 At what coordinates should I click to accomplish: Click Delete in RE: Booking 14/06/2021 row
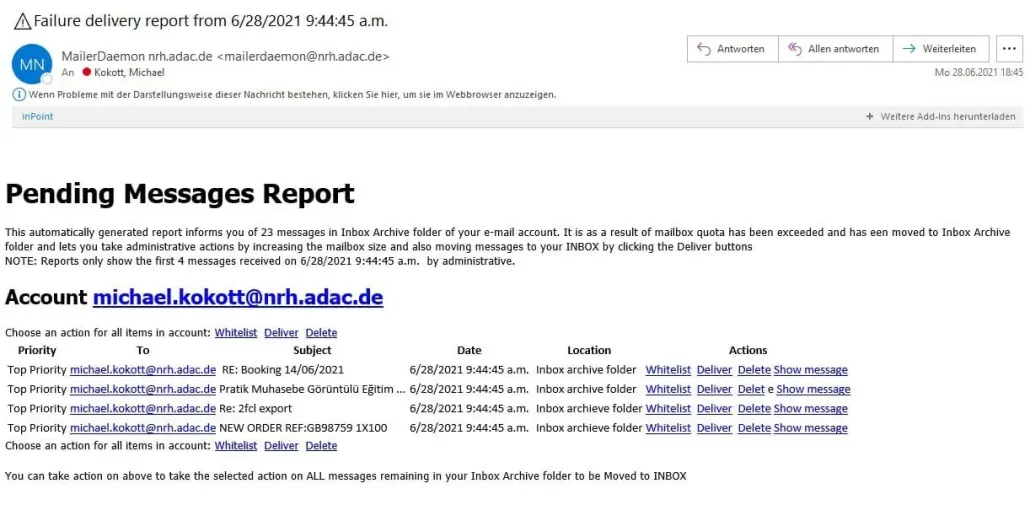pos(754,370)
